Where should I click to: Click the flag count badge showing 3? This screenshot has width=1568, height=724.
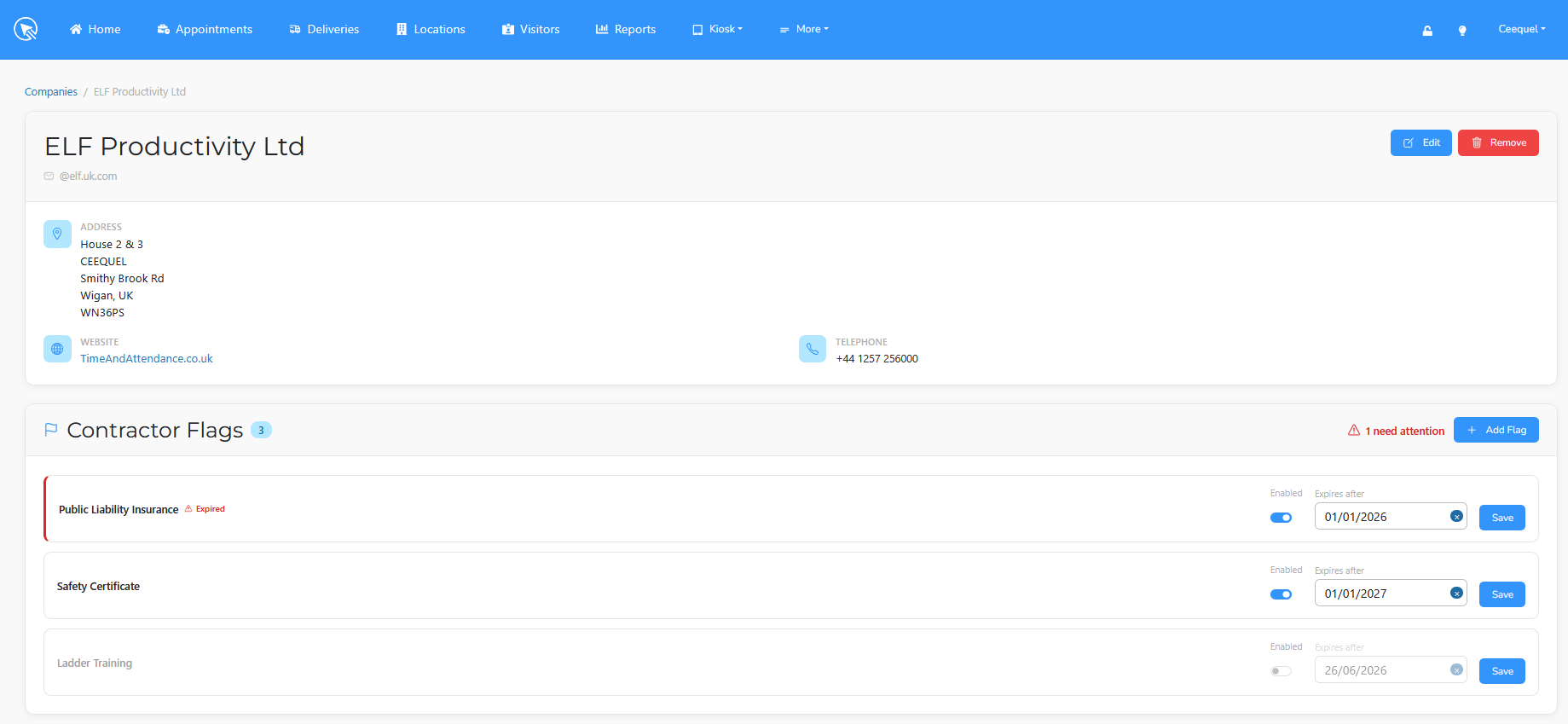click(x=261, y=430)
